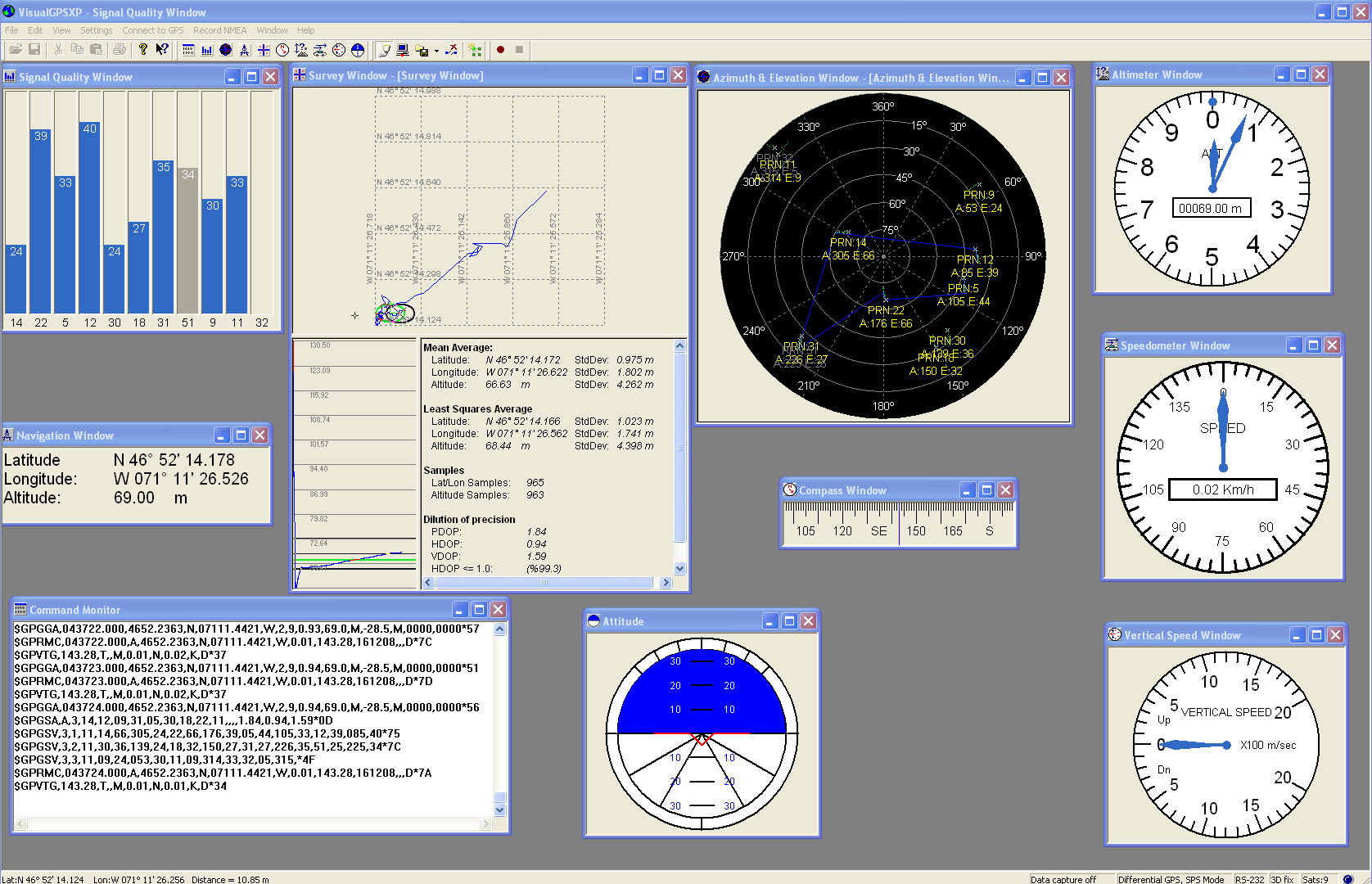
Task: Open the Window menu
Action: 272,30
